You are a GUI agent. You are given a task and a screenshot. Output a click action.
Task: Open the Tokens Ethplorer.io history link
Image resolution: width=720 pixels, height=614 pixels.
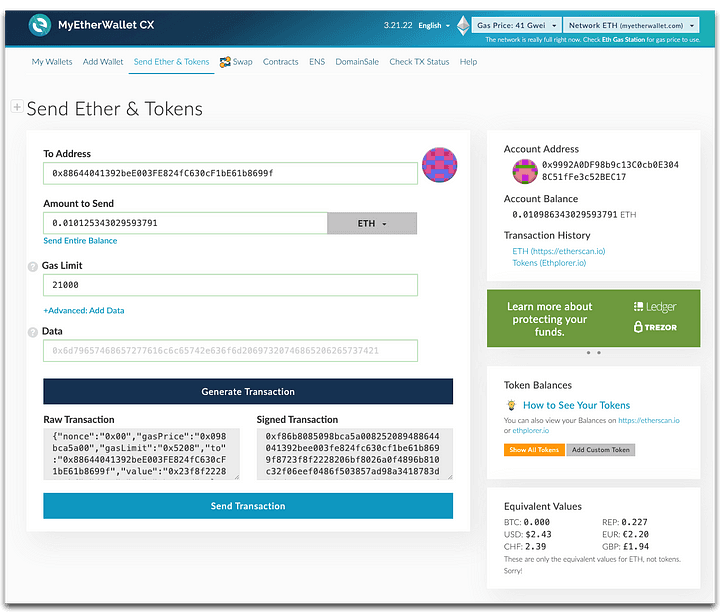[x=549, y=263]
